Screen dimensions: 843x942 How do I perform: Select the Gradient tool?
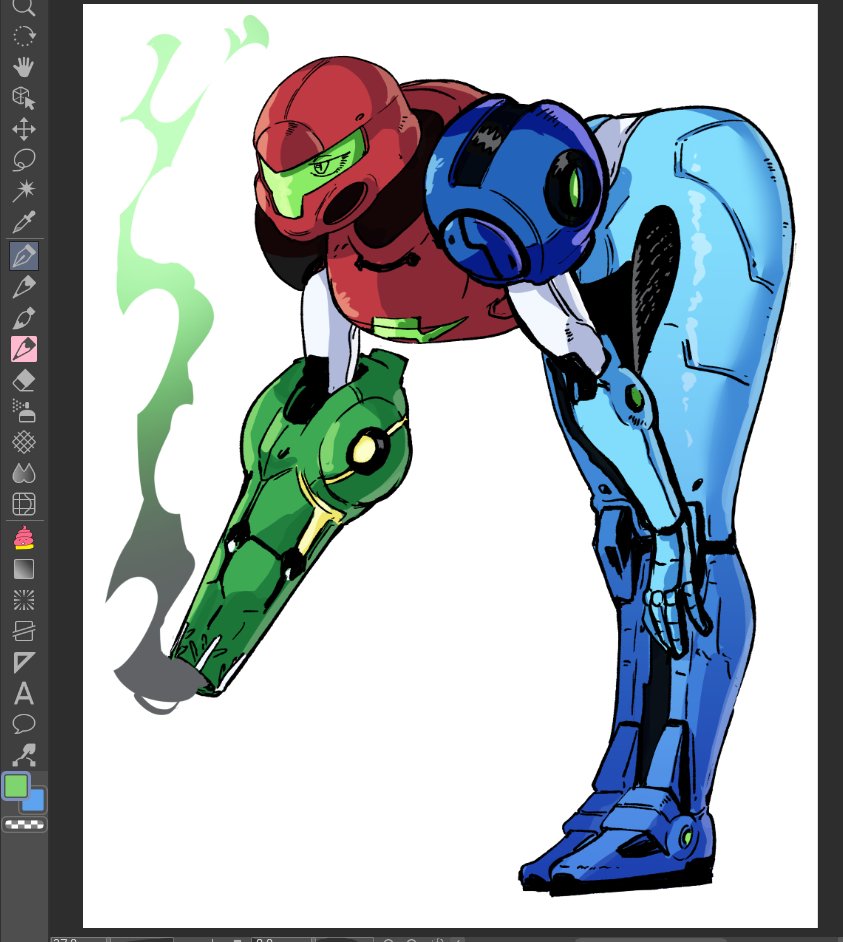pyautogui.click(x=24, y=568)
